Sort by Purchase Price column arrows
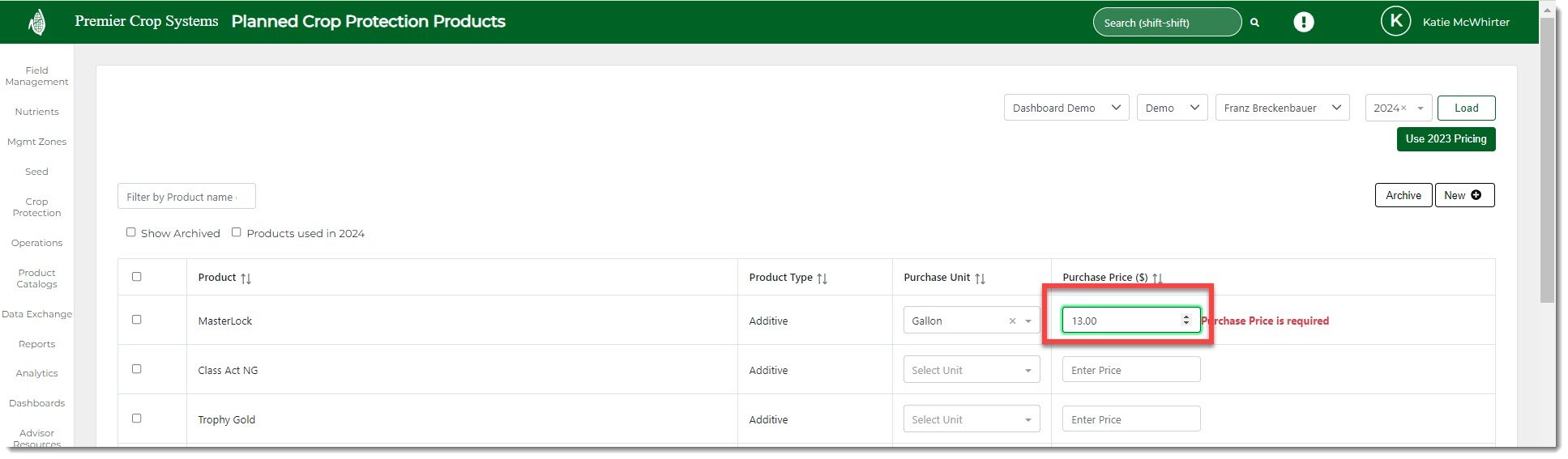Image resolution: width=1568 pixels, height=459 pixels. pyautogui.click(x=1157, y=278)
